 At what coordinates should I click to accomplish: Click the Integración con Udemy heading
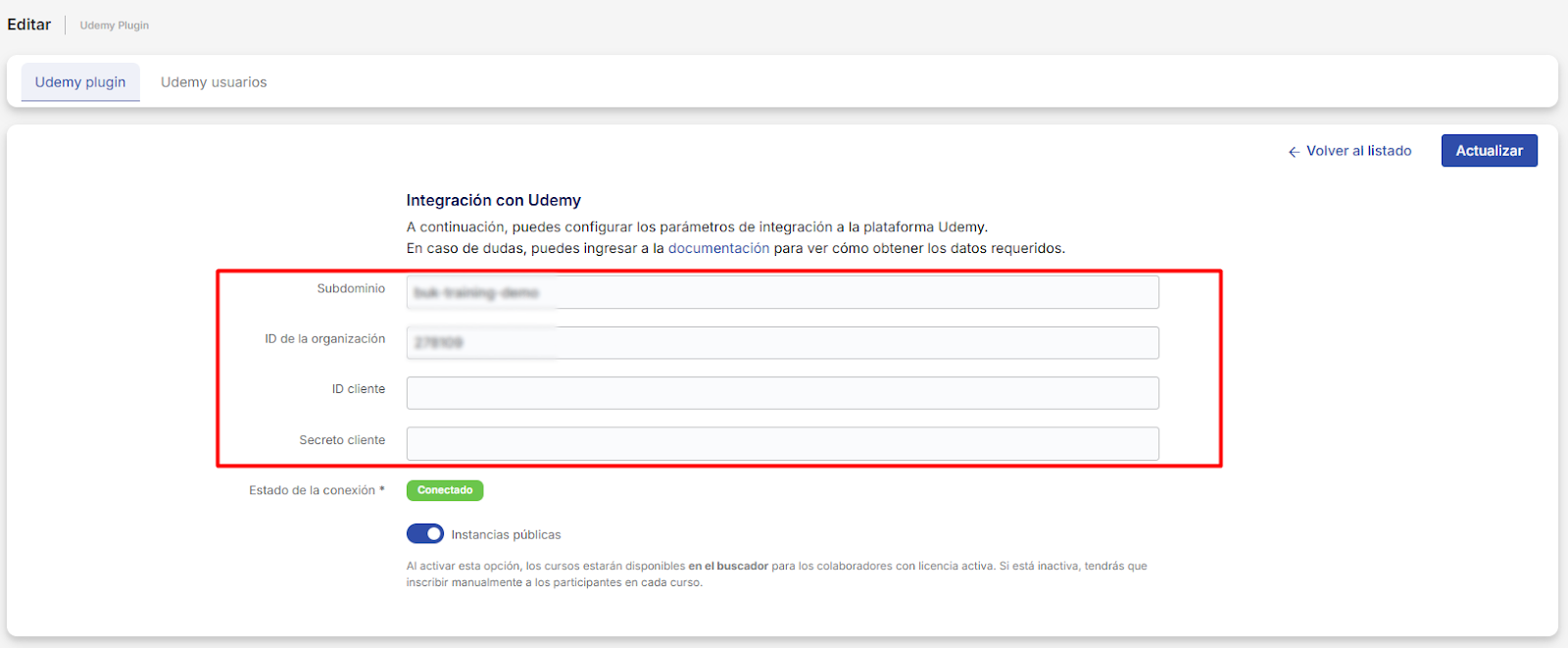[493, 200]
